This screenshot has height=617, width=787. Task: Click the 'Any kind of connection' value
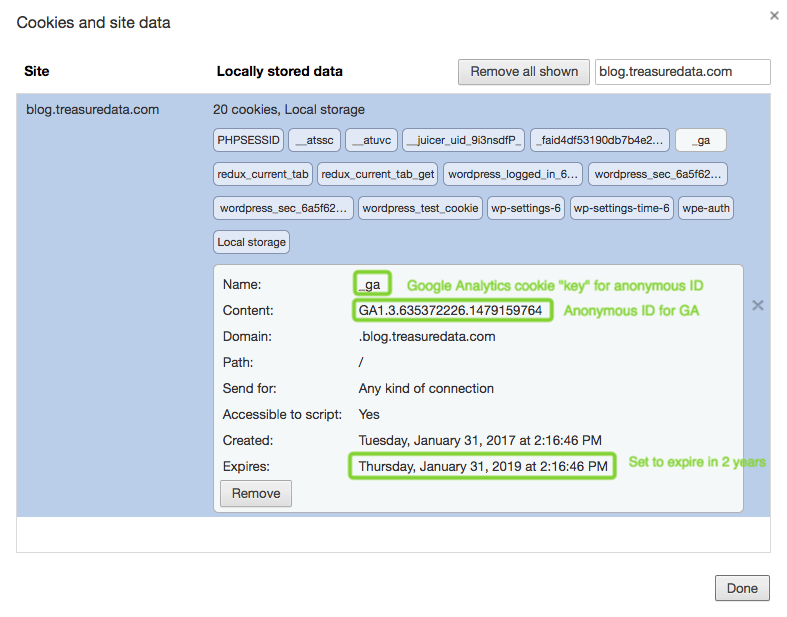click(x=426, y=389)
